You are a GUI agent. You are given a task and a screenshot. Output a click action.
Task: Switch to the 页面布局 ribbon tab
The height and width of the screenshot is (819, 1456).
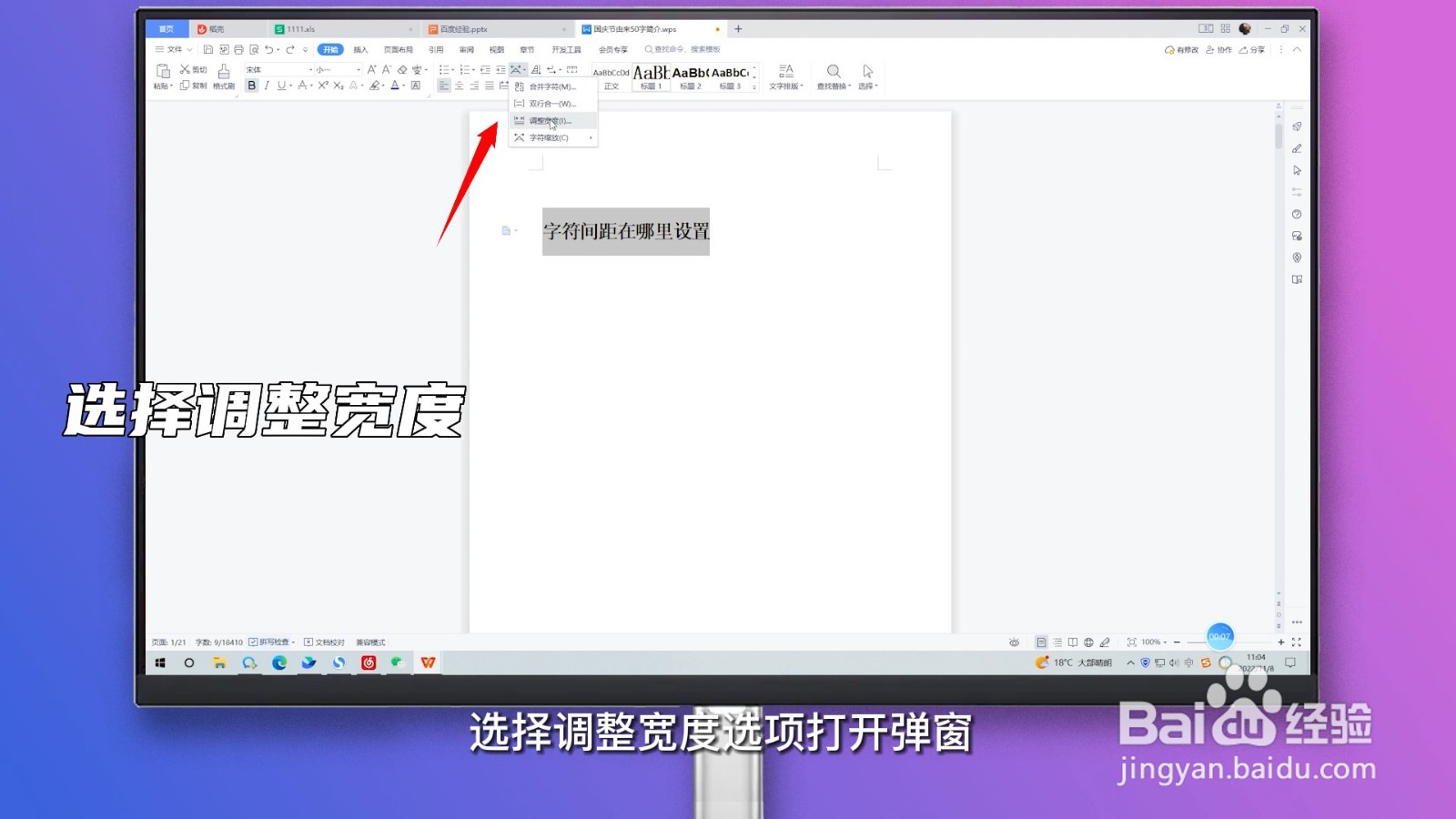click(x=399, y=50)
